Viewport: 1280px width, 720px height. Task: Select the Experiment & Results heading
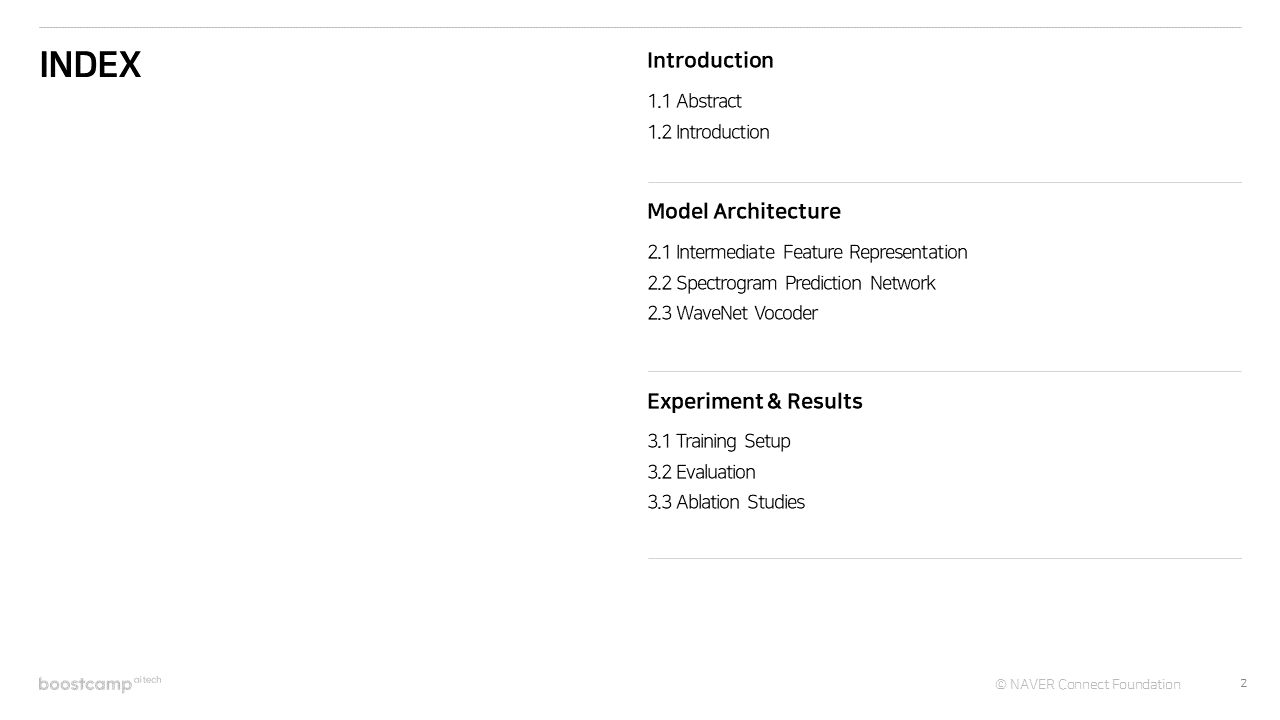(754, 401)
